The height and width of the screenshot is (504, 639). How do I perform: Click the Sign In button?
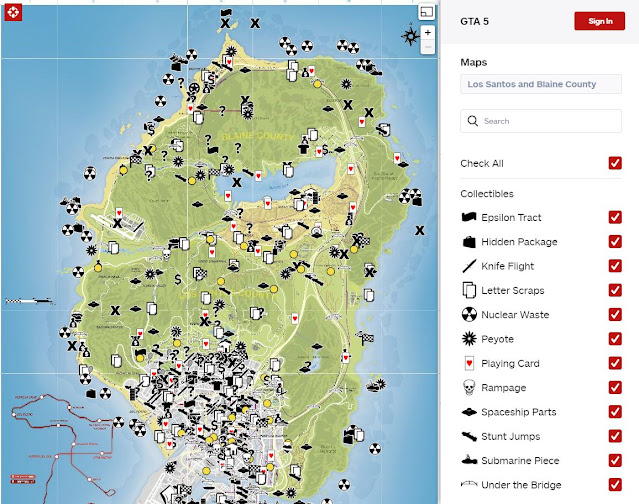(x=599, y=21)
